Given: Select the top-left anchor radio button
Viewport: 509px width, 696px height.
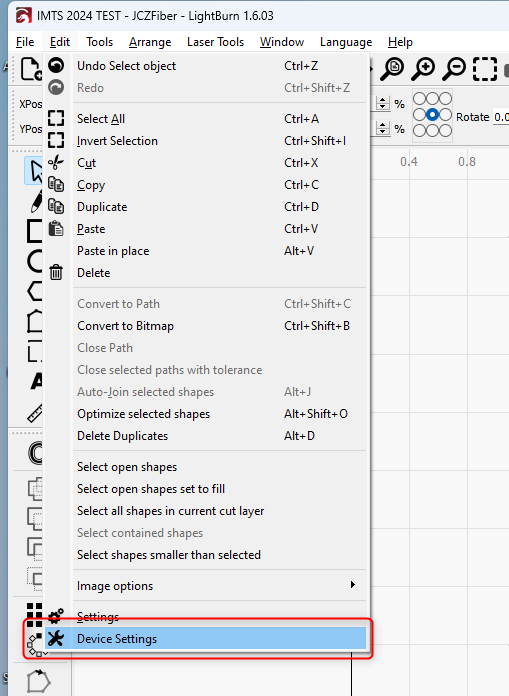Looking at the screenshot, I should [x=419, y=99].
